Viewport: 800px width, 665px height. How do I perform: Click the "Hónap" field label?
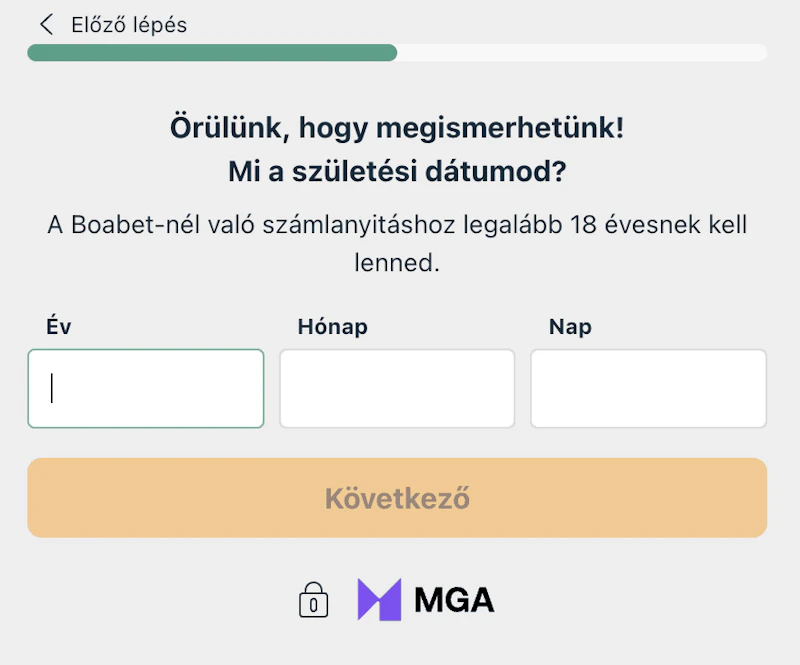[x=333, y=326]
